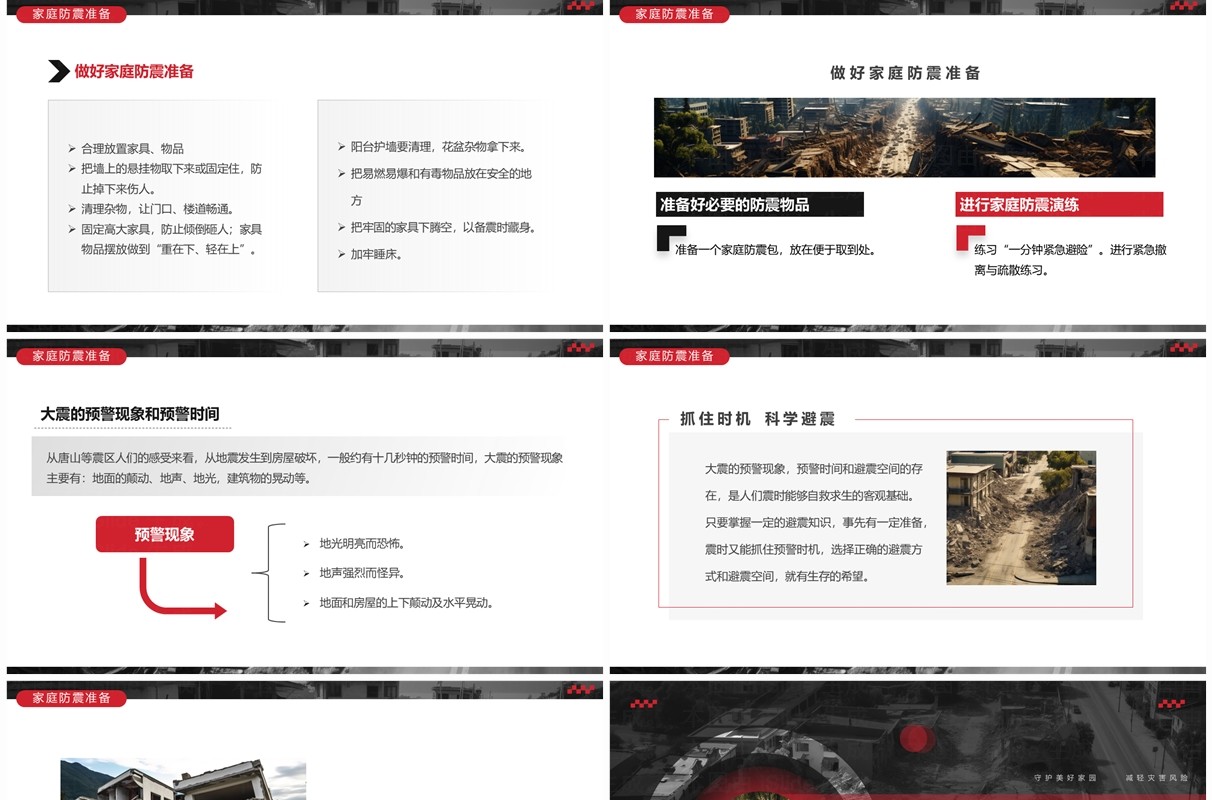
Task: Click the red banner 进行家庭防震演练
Action: pyautogui.click(x=1059, y=204)
